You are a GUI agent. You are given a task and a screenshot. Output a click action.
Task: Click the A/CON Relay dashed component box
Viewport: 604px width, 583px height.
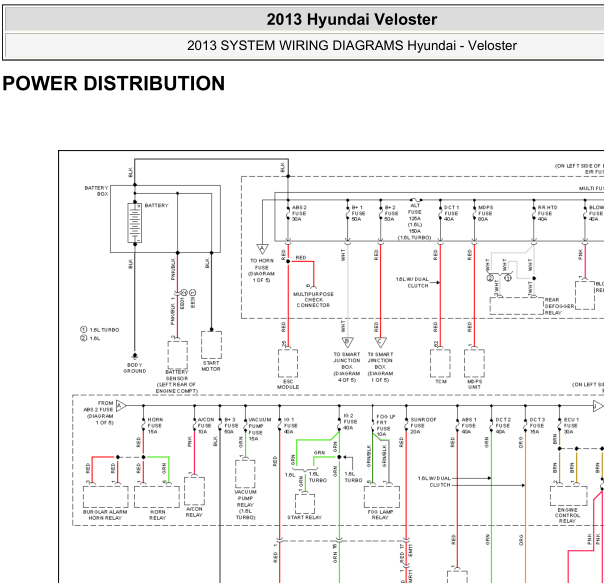pos(194,491)
